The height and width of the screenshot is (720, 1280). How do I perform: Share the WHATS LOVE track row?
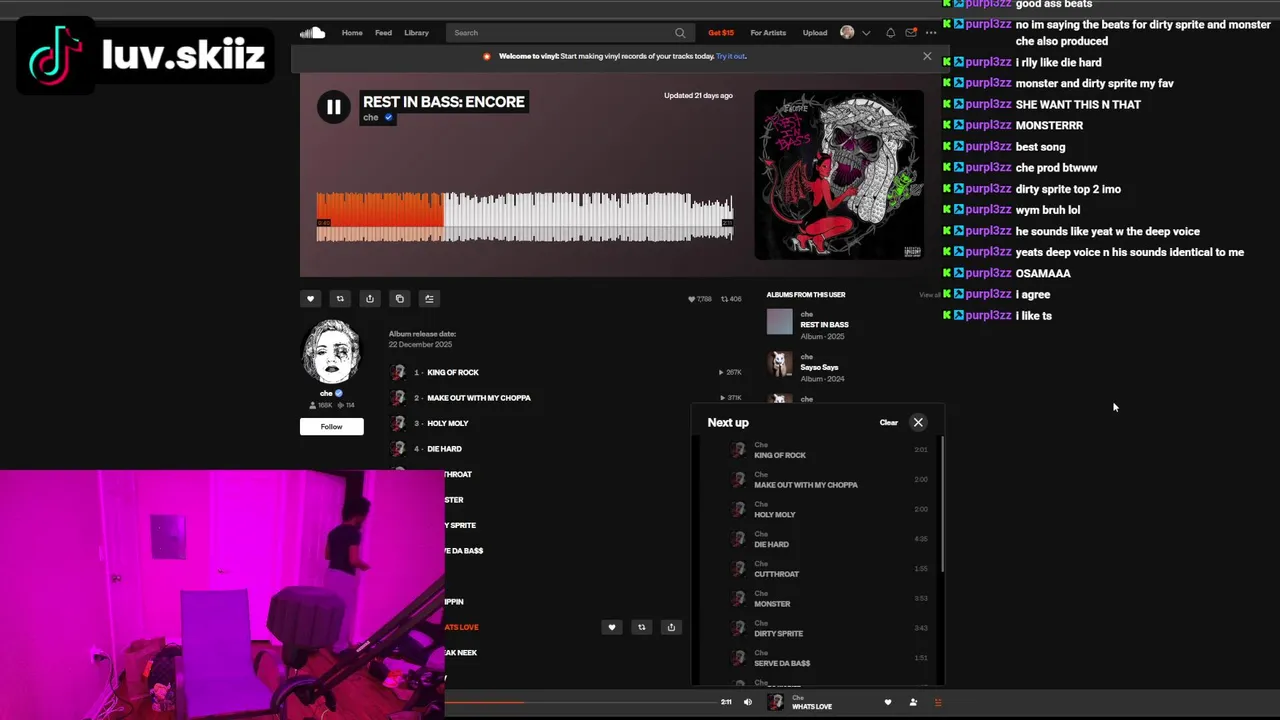(671, 627)
